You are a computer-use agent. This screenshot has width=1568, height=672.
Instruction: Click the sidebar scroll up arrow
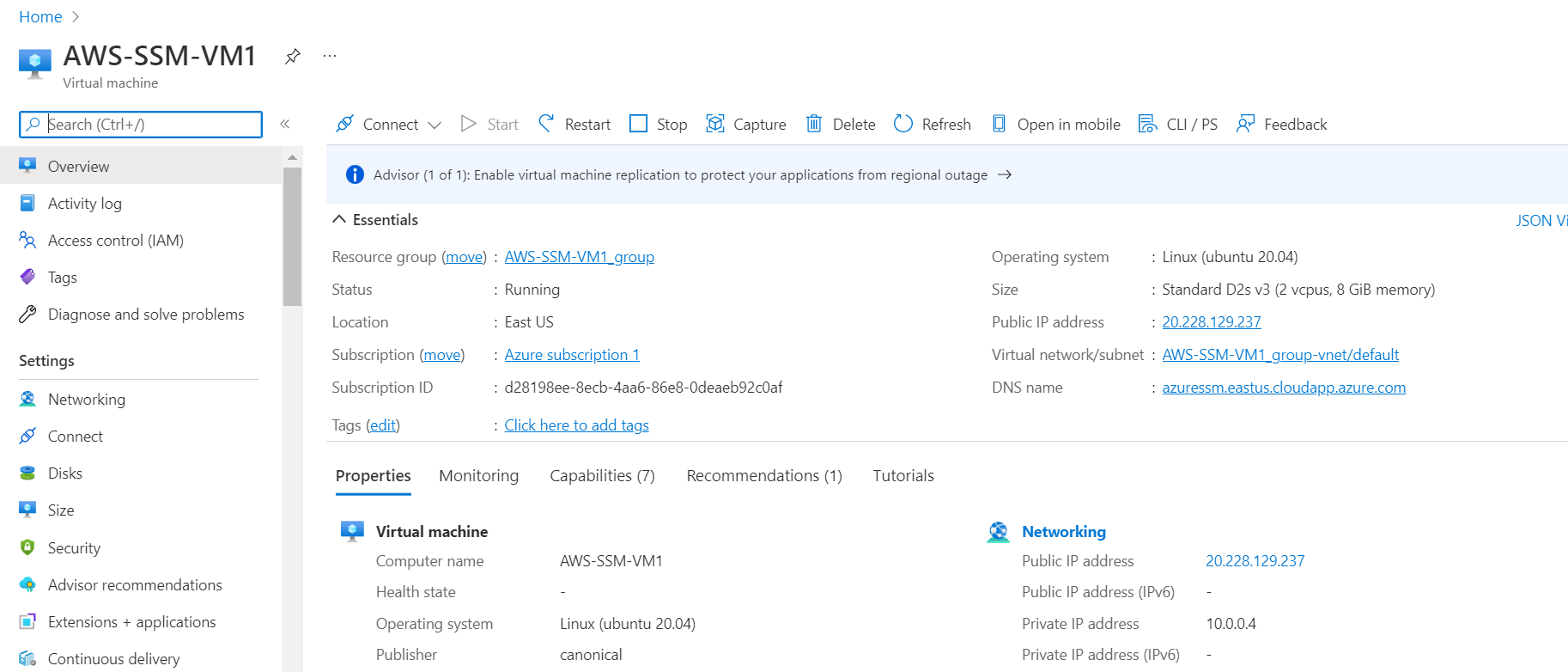pos(292,157)
